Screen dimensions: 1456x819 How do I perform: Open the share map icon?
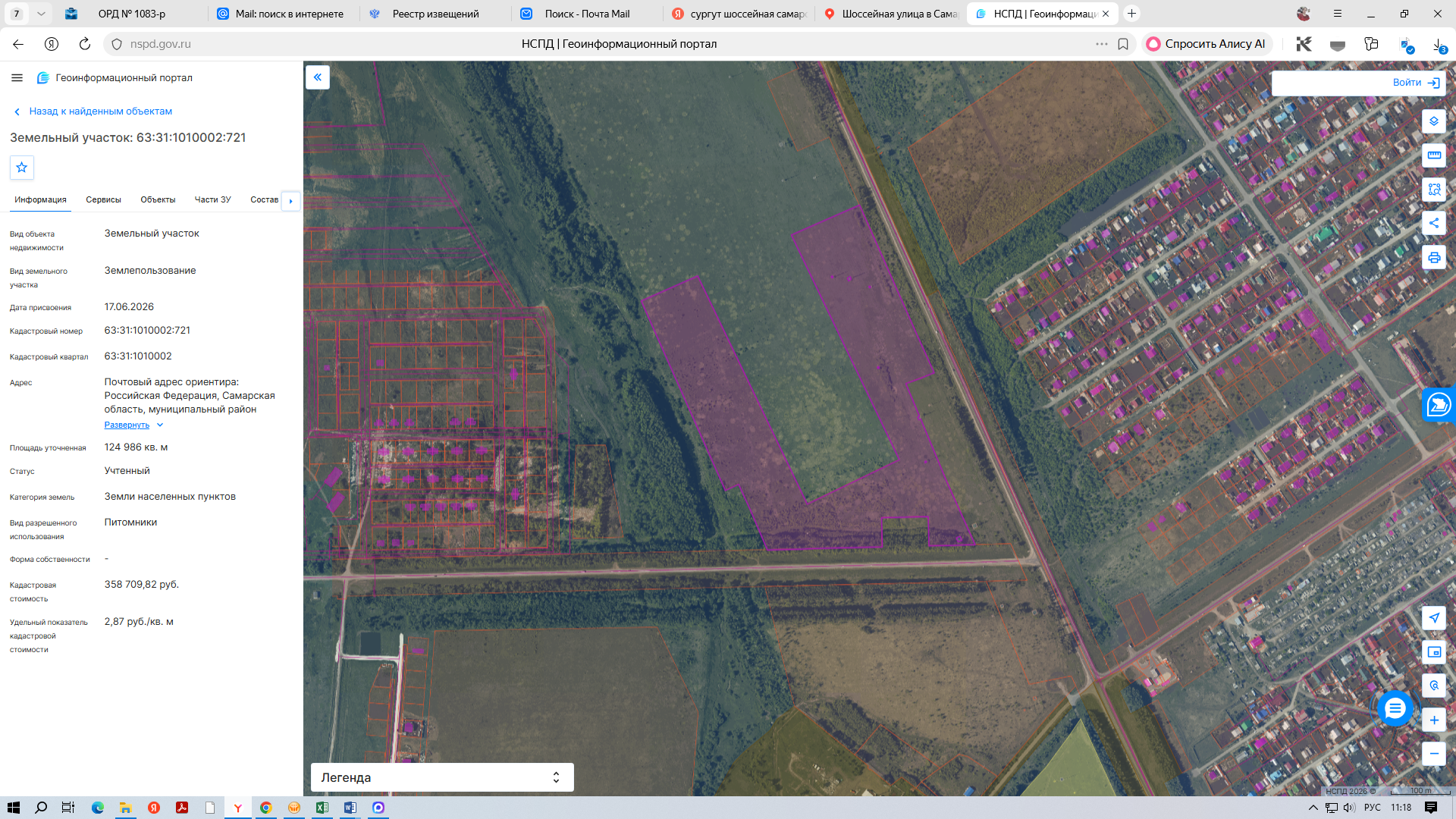[x=1433, y=223]
